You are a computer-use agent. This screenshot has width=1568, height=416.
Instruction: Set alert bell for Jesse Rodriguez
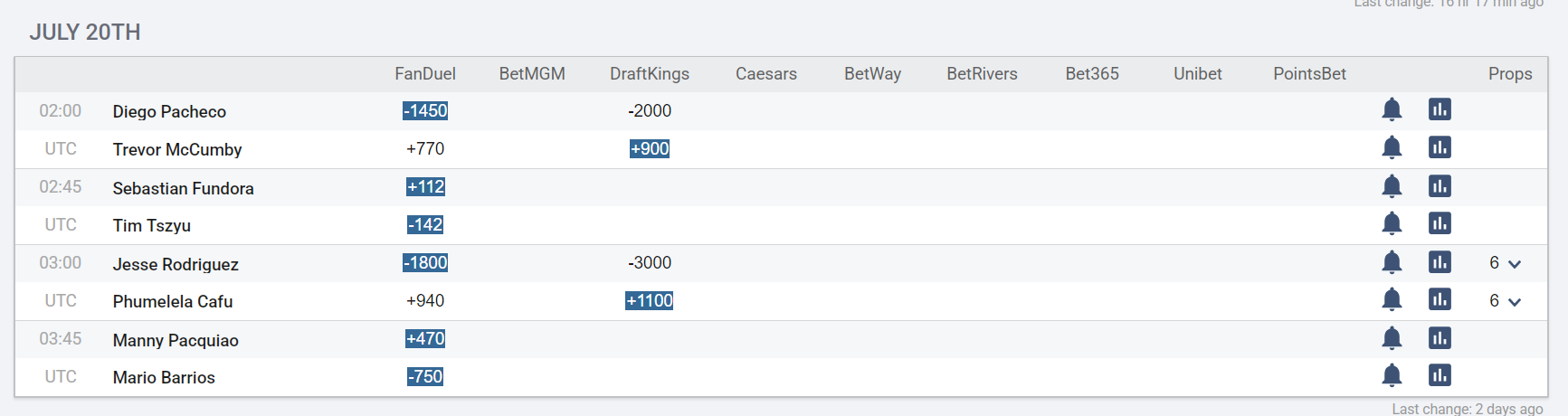(1392, 262)
